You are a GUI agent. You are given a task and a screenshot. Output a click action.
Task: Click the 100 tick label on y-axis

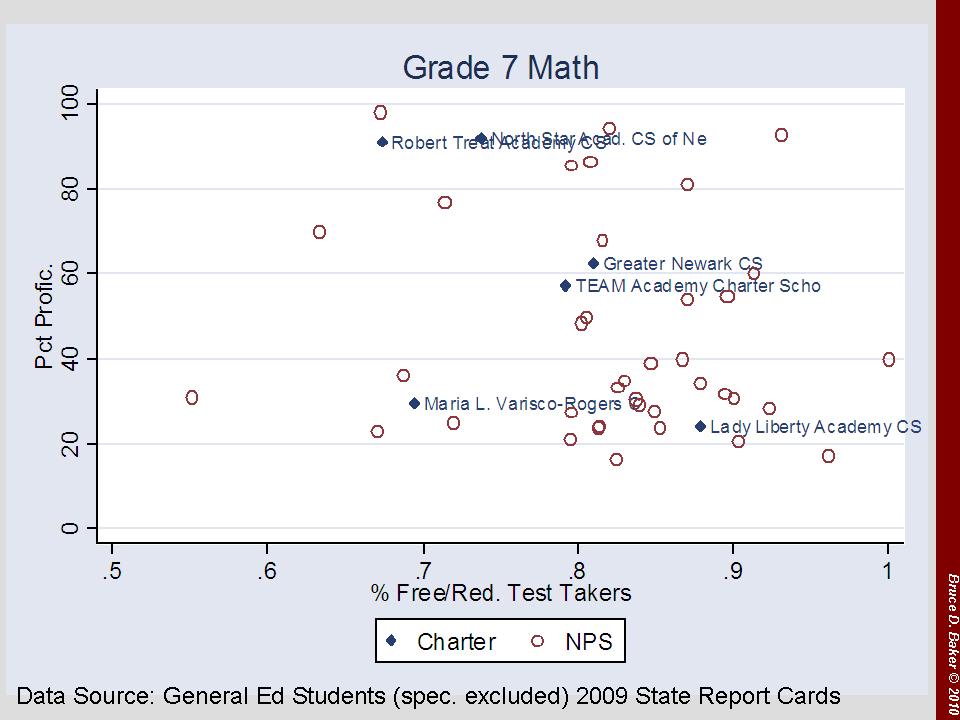pyautogui.click(x=69, y=104)
